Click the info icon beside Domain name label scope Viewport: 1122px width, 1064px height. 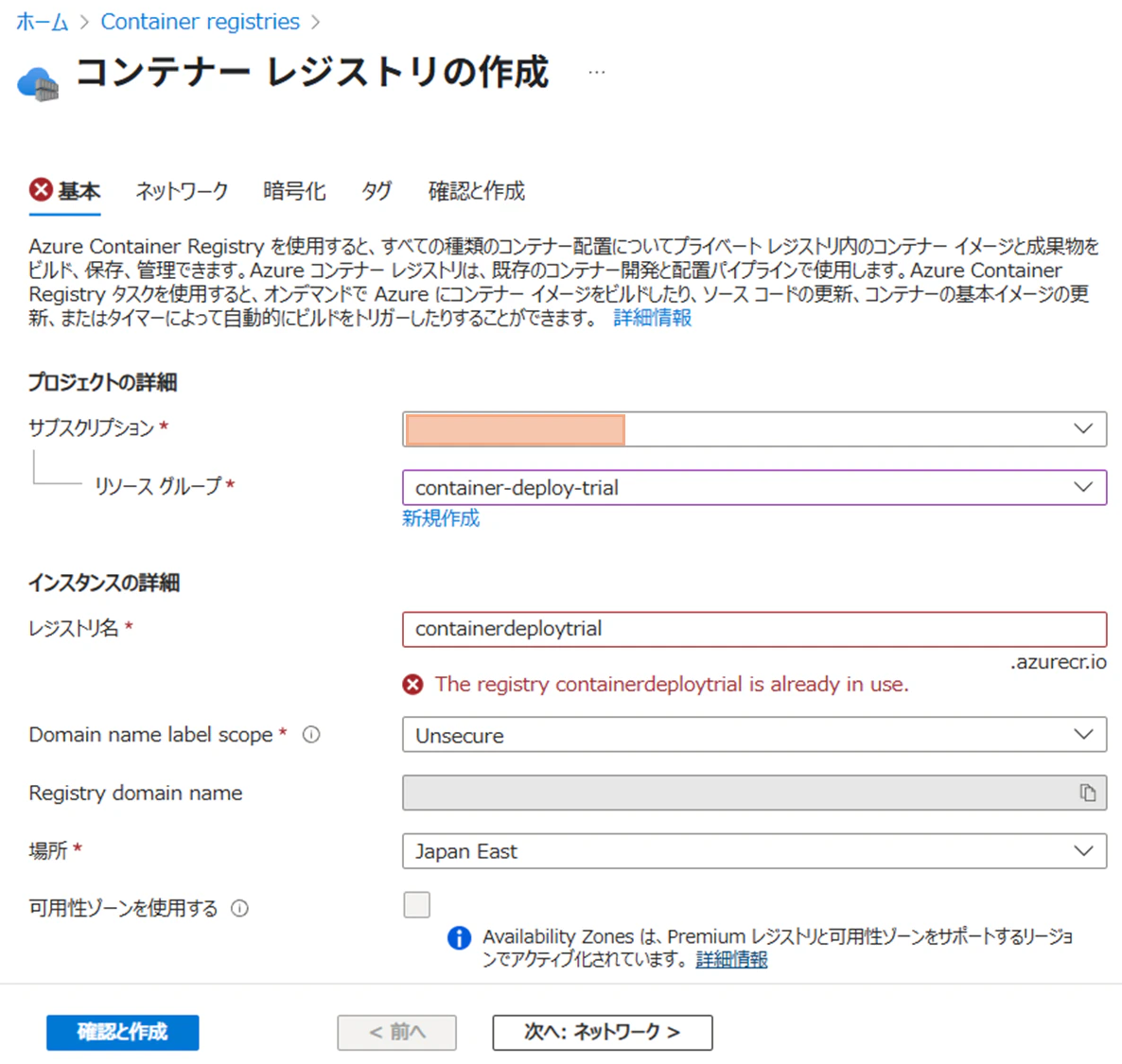(x=311, y=734)
